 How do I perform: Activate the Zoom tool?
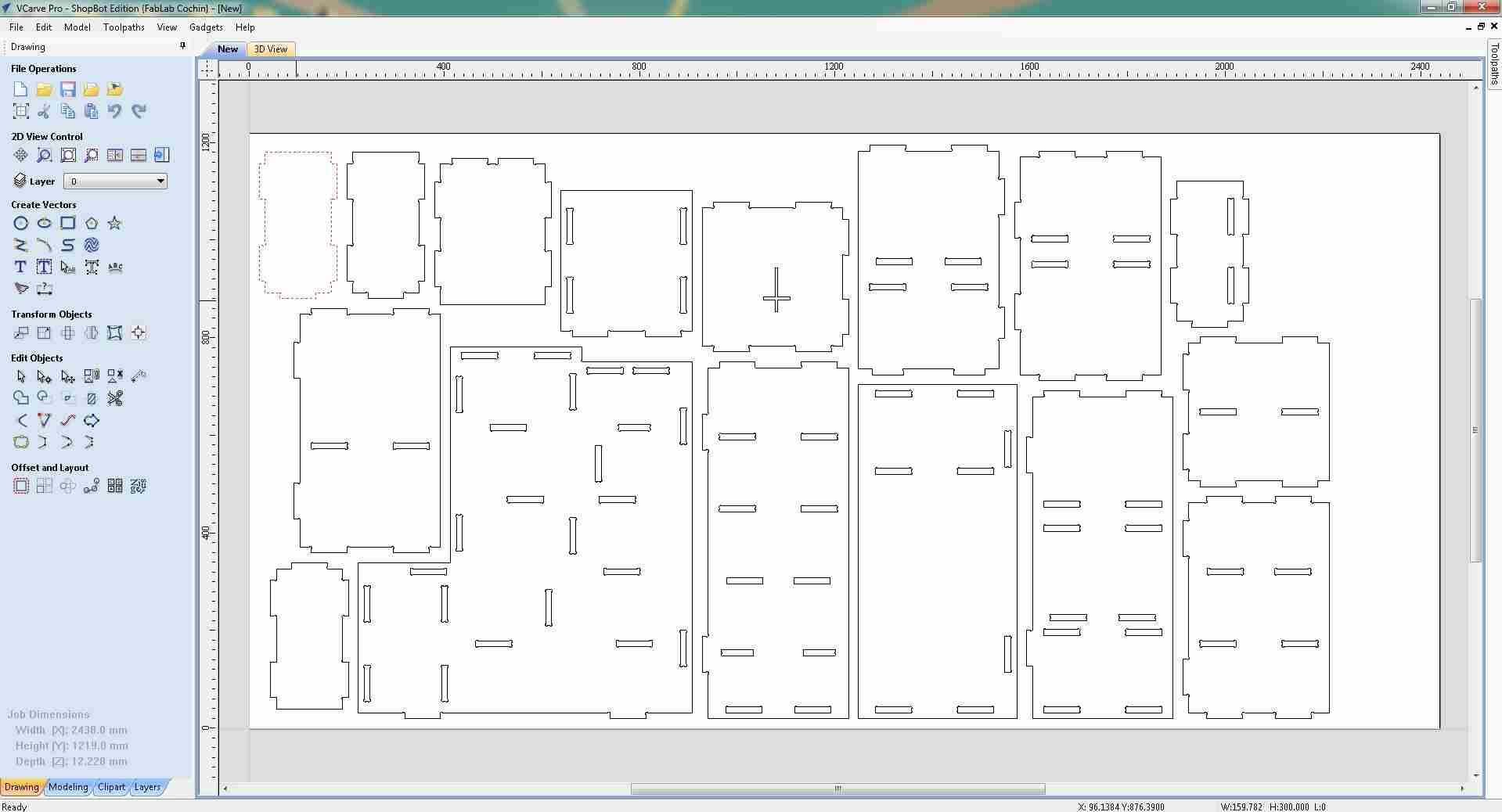pos(44,155)
